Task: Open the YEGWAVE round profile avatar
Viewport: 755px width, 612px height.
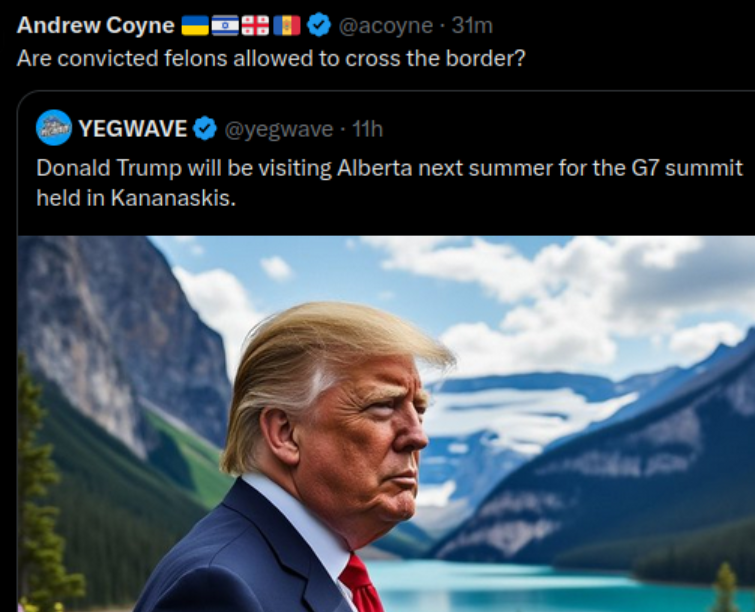Action: pyautogui.click(x=54, y=128)
